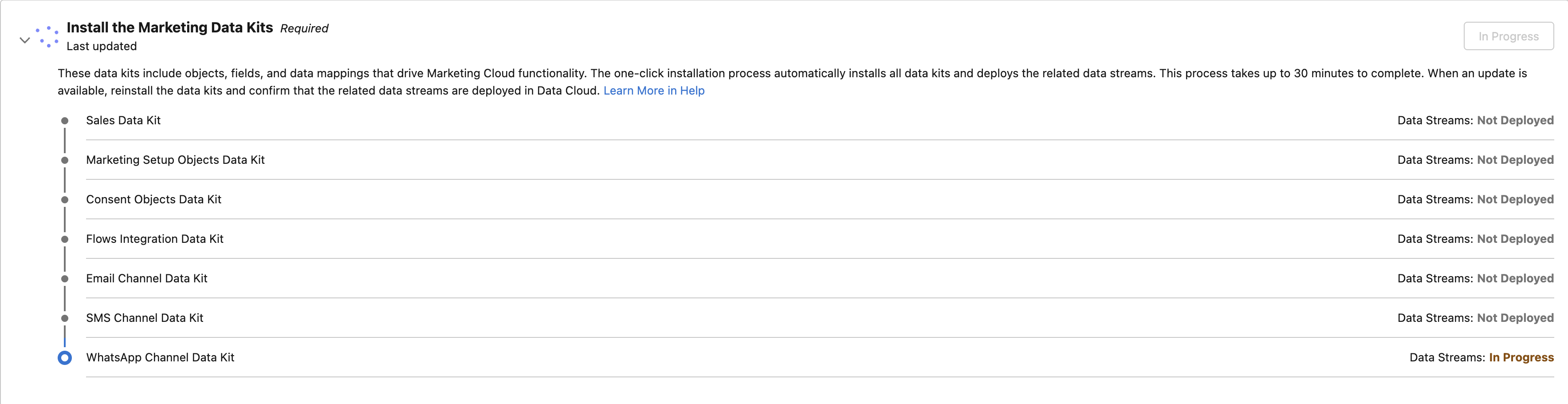
Task: Click the SMS Channel Data Kit step marker
Action: (x=64, y=318)
